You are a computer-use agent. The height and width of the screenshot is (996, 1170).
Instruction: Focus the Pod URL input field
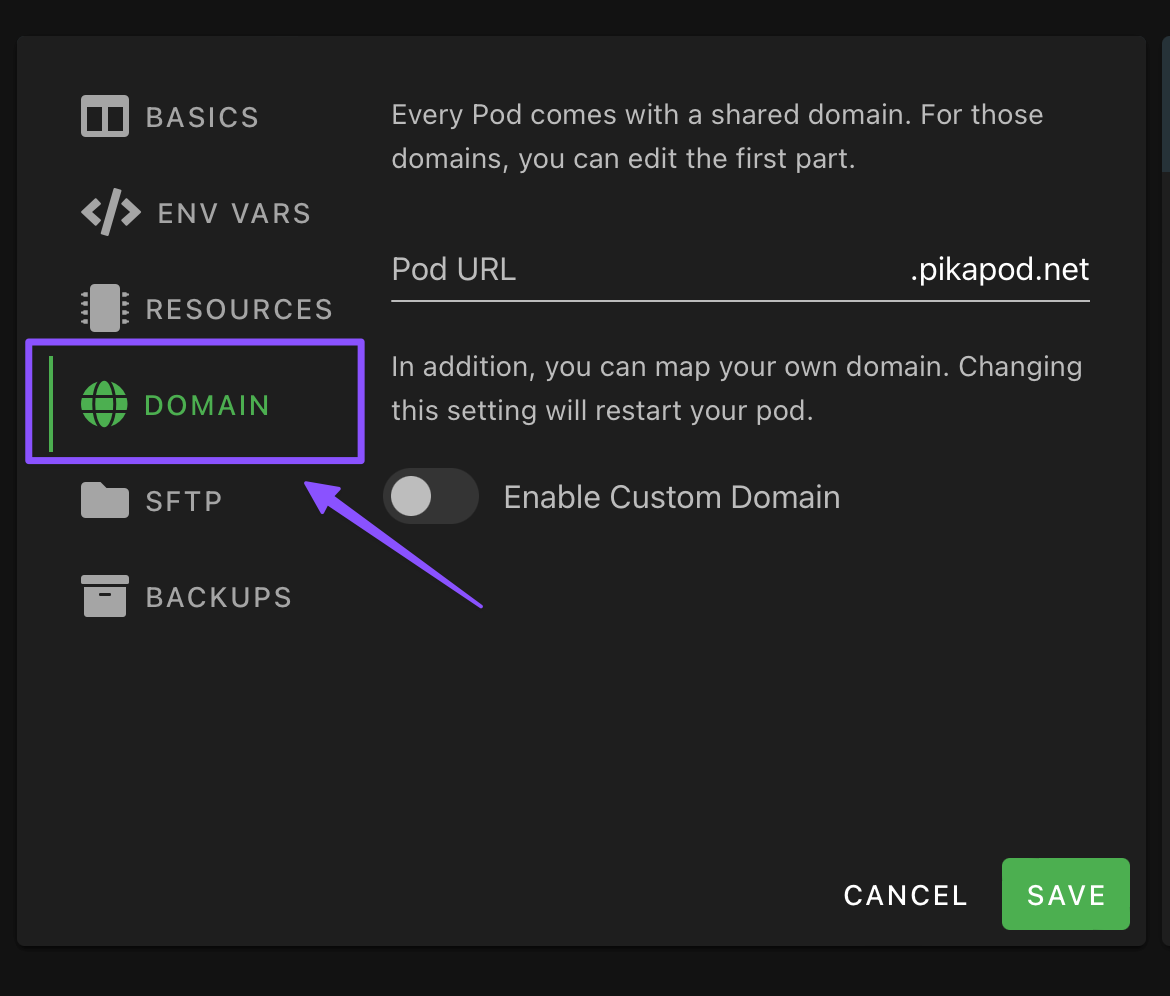coord(700,270)
